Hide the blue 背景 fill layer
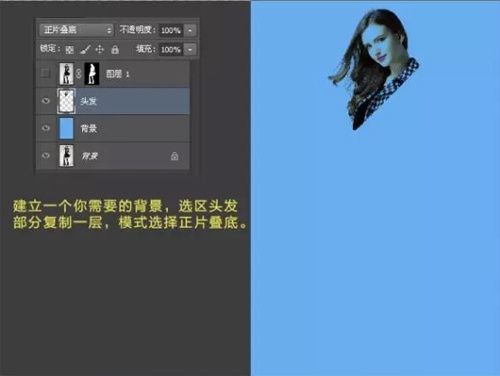The width and height of the screenshot is (500, 376). (46, 128)
